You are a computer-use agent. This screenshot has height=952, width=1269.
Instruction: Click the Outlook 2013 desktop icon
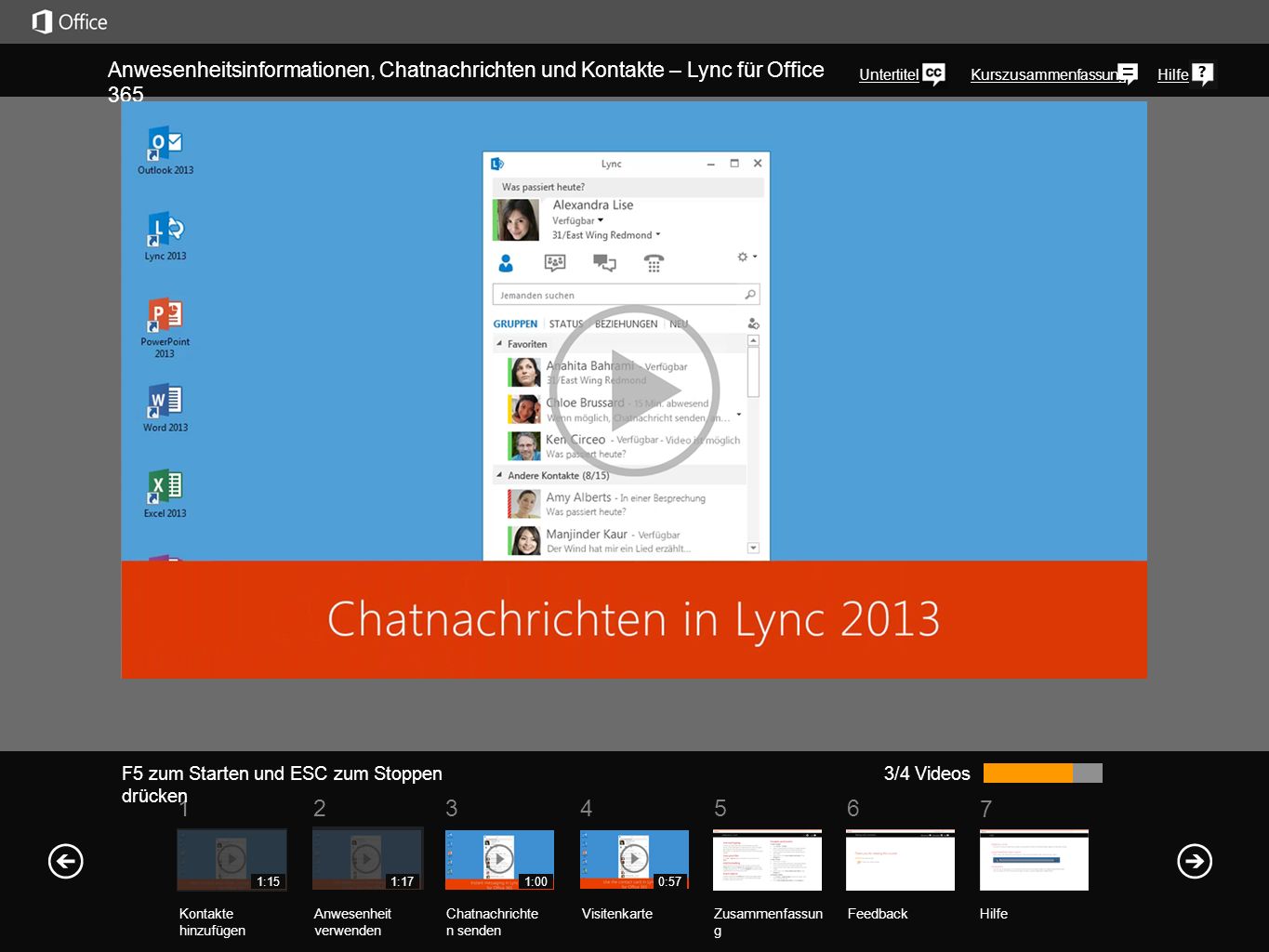(x=165, y=151)
